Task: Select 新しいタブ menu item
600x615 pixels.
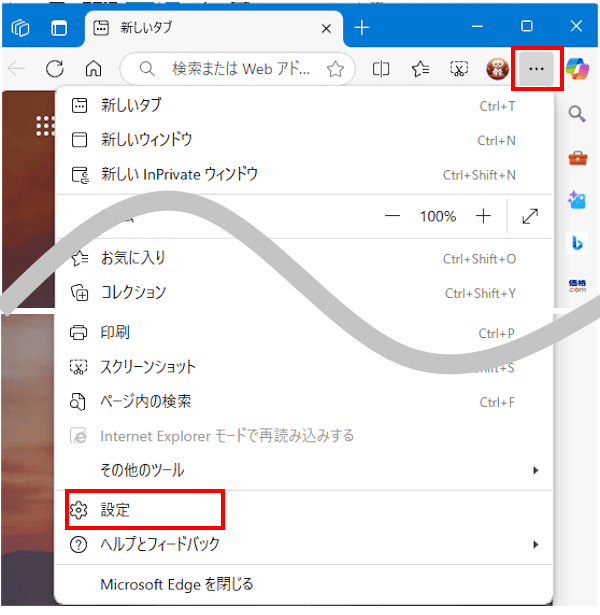Action: pos(304,106)
